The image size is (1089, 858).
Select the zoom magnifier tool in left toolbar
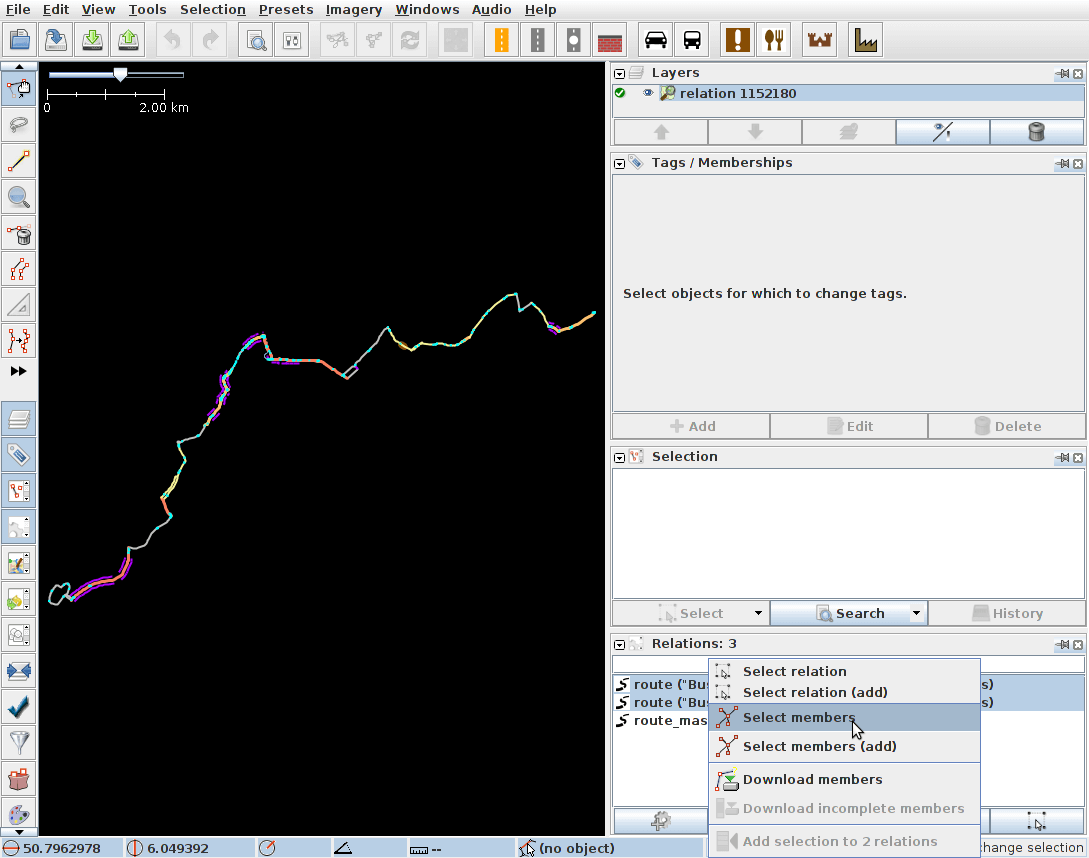pyautogui.click(x=19, y=197)
